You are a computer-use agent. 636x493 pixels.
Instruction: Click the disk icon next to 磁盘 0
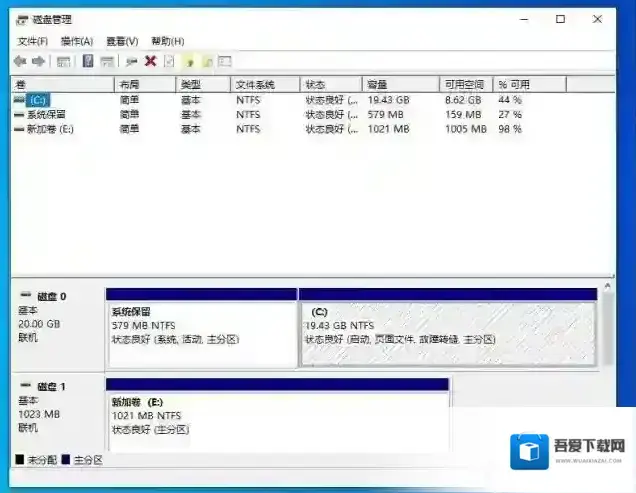tap(26, 295)
